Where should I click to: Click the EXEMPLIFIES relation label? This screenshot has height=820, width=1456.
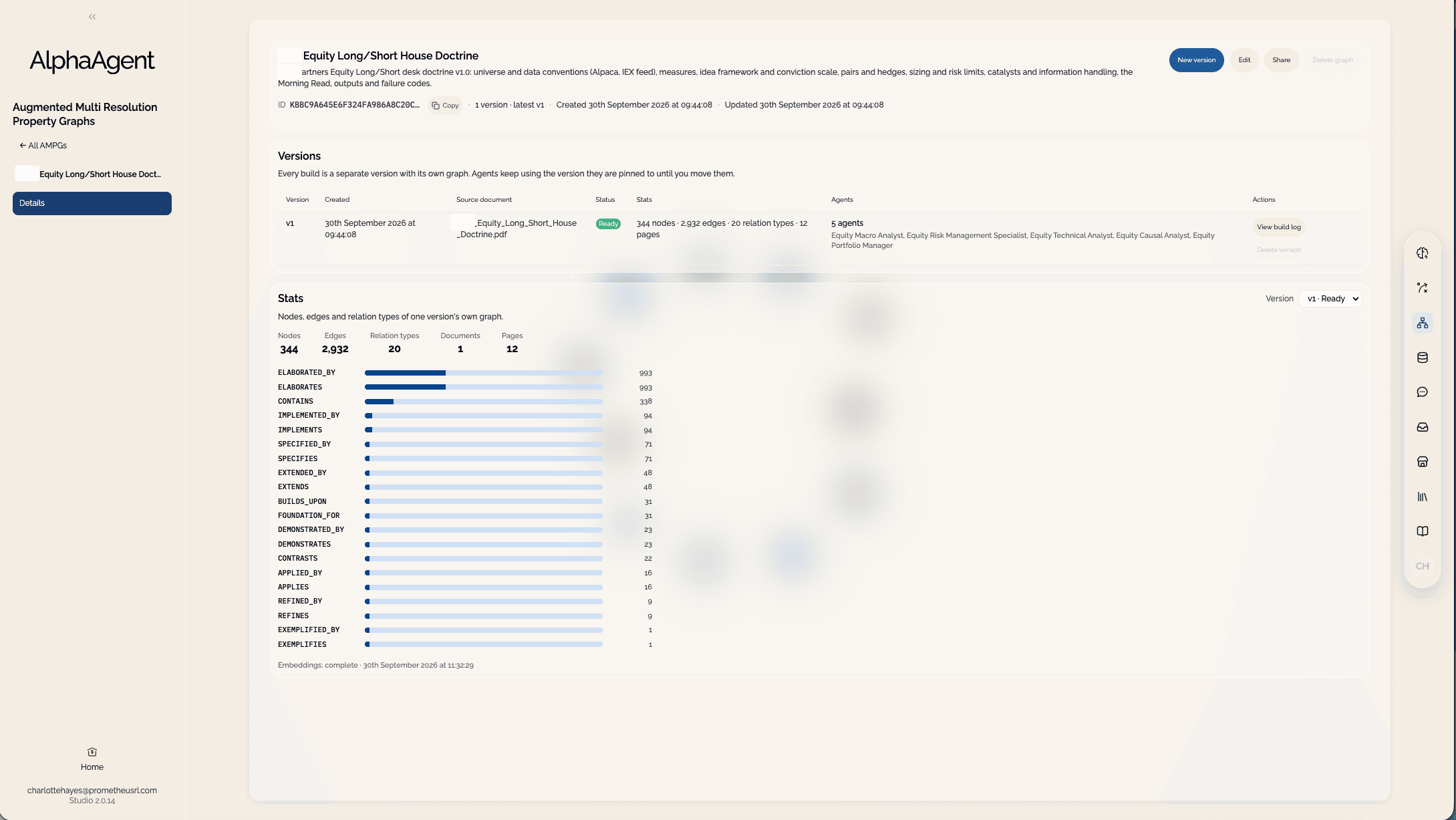click(x=302, y=645)
